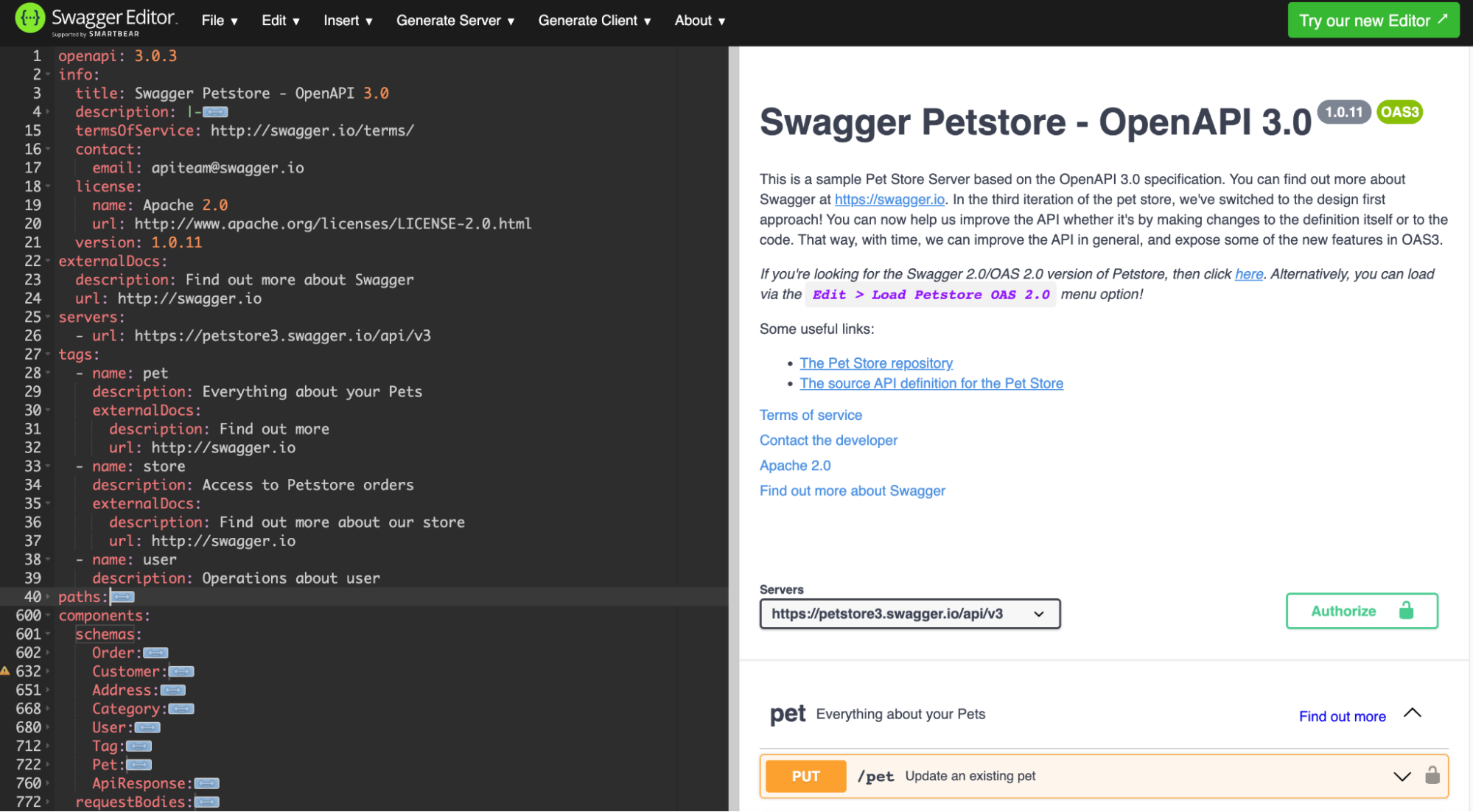Expand the collapsed Order schema marker
Screen dimensions: 1473x812
(154, 653)
